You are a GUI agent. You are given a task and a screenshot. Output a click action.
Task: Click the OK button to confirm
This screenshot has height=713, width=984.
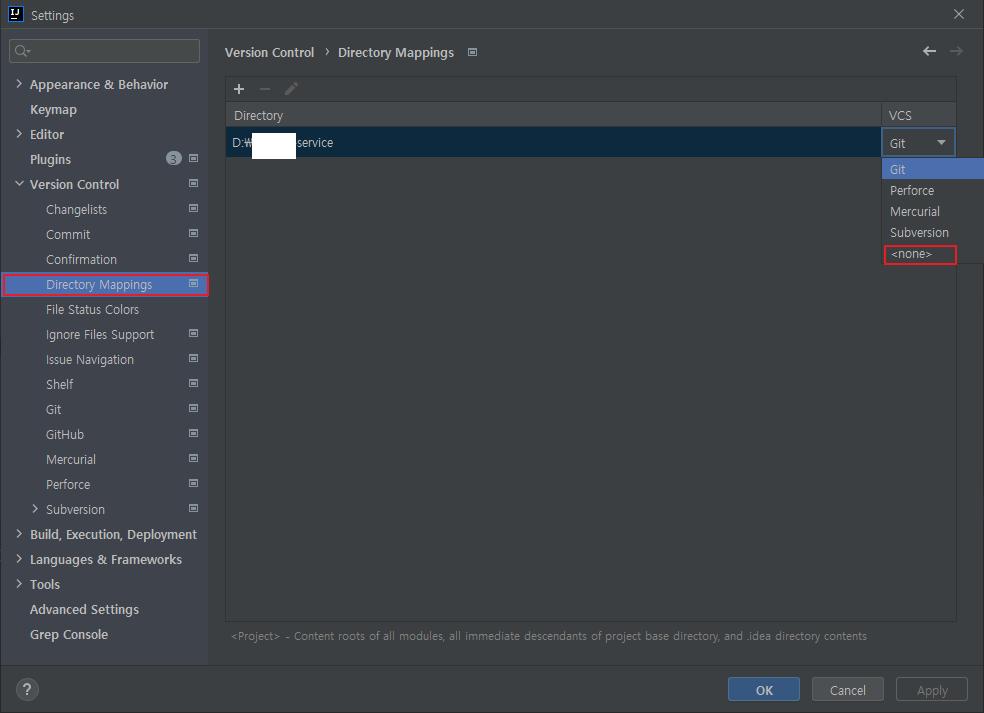pos(763,689)
